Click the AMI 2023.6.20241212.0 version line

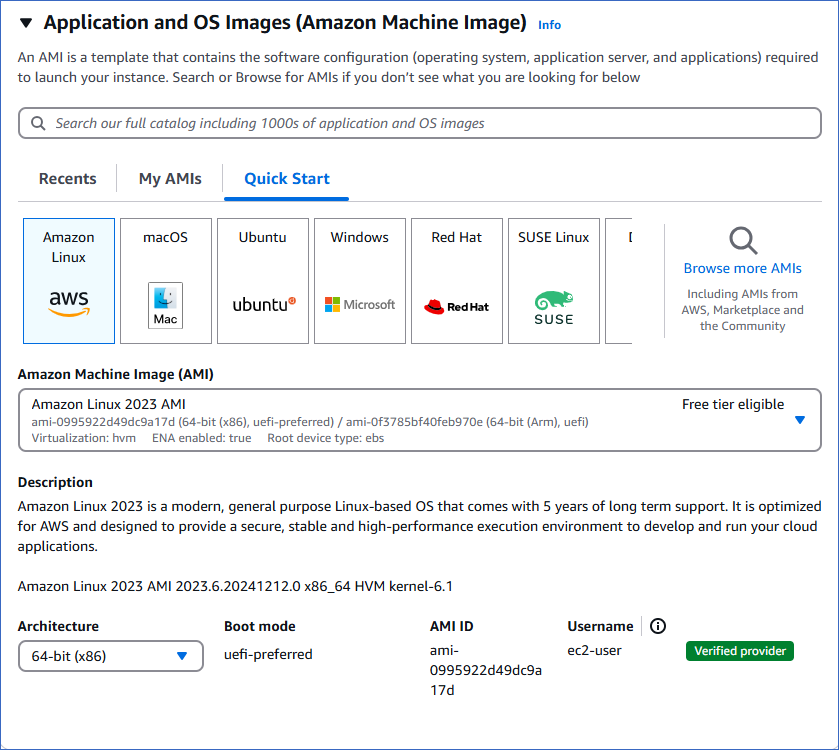coord(235,586)
